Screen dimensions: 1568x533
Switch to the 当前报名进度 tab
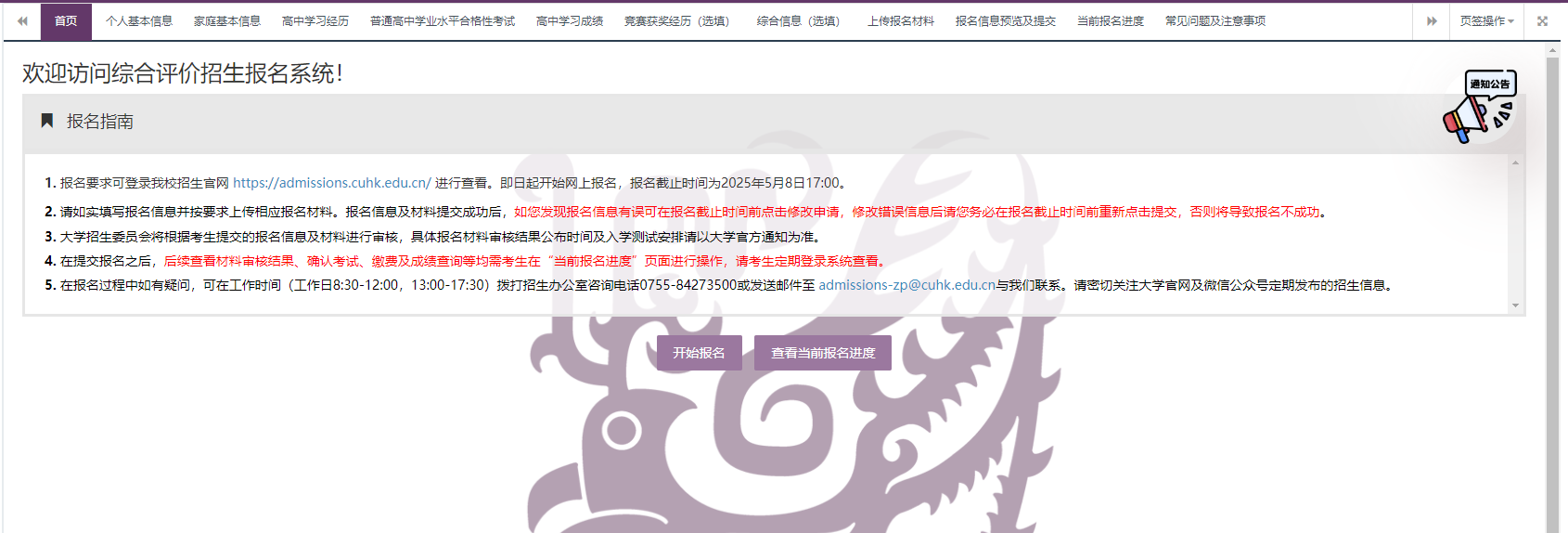[1111, 21]
